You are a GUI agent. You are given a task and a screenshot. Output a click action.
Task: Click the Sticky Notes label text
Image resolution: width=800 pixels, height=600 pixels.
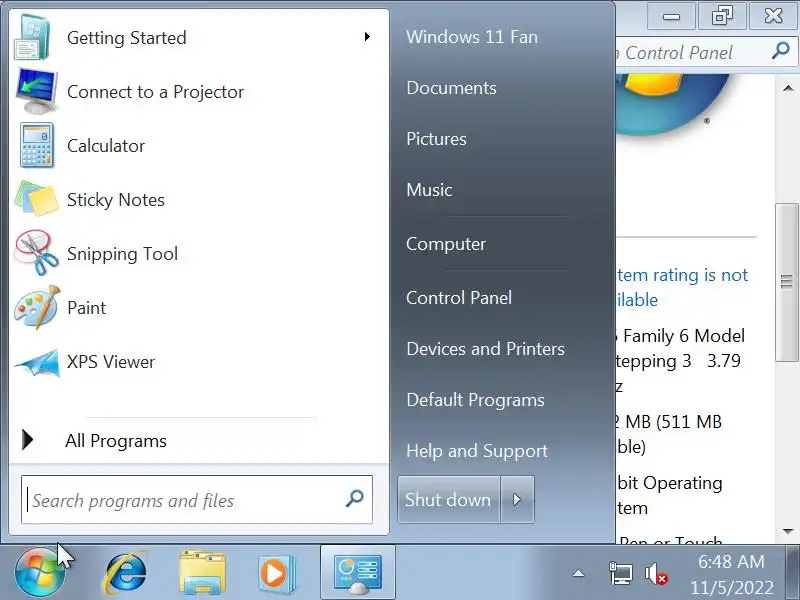coord(116,199)
